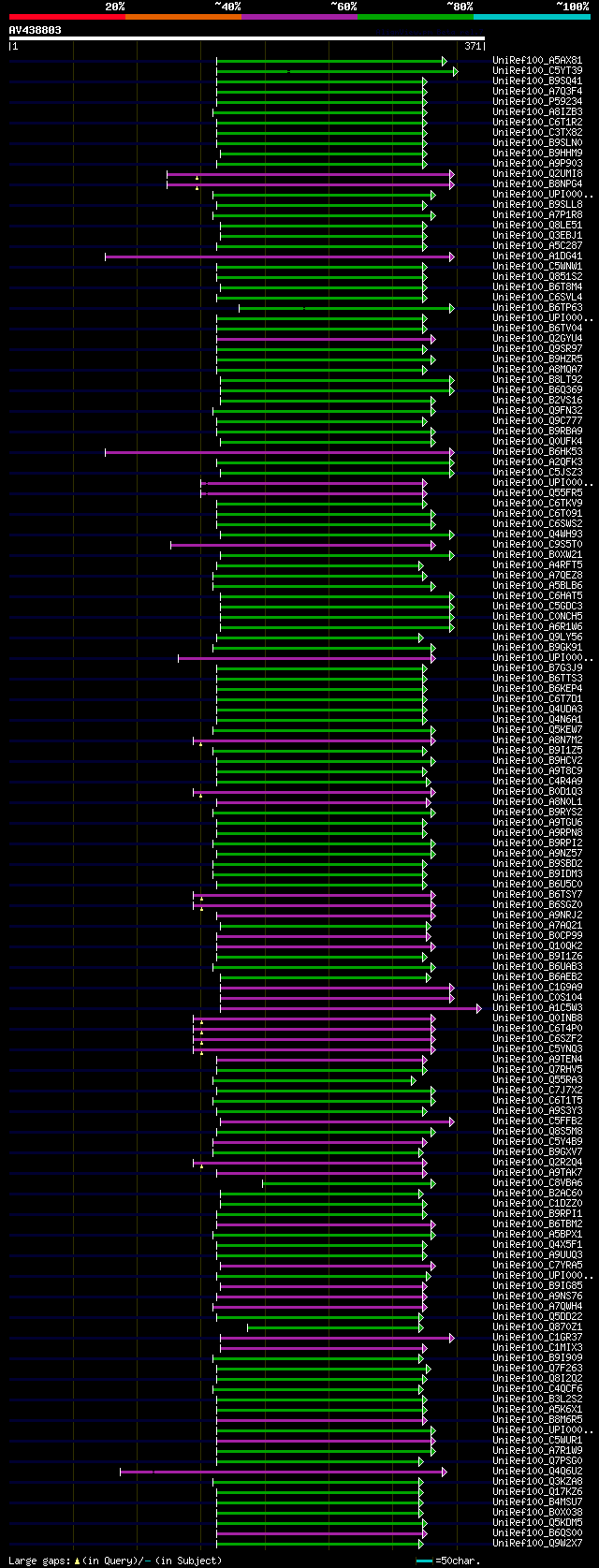Click the green ~80% identity legend segment

416,17
